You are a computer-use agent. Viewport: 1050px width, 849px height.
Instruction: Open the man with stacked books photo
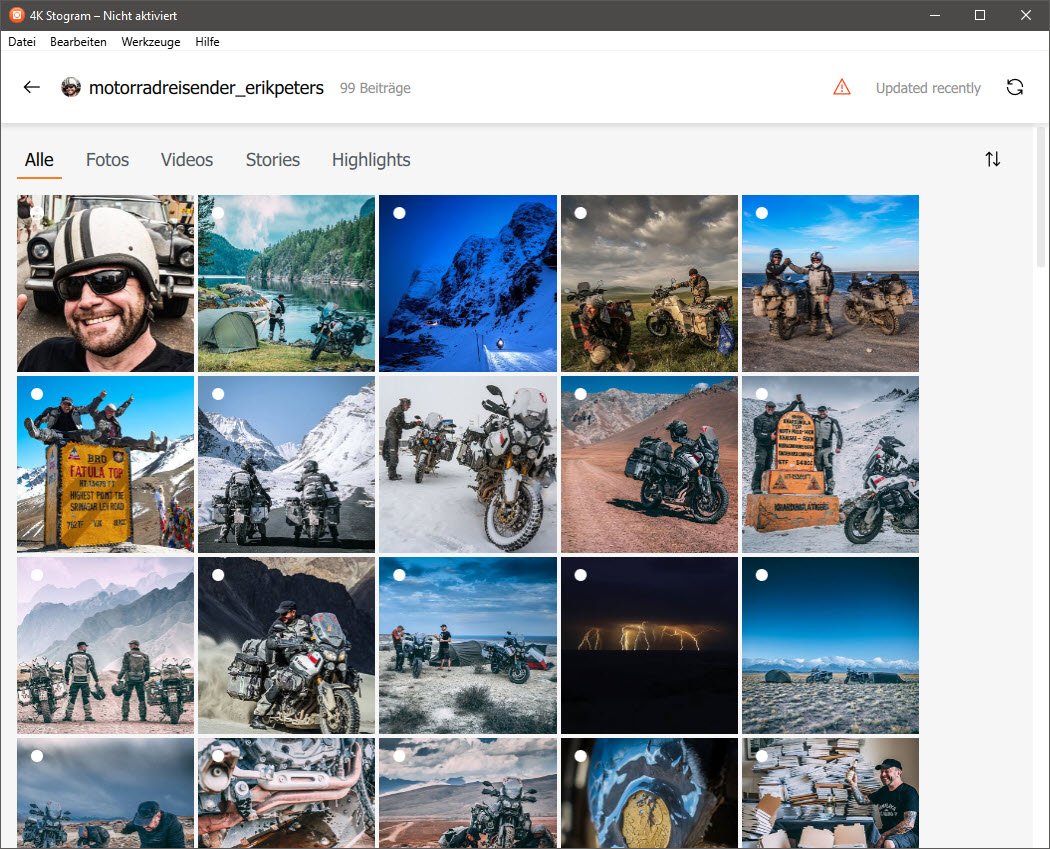[x=830, y=793]
